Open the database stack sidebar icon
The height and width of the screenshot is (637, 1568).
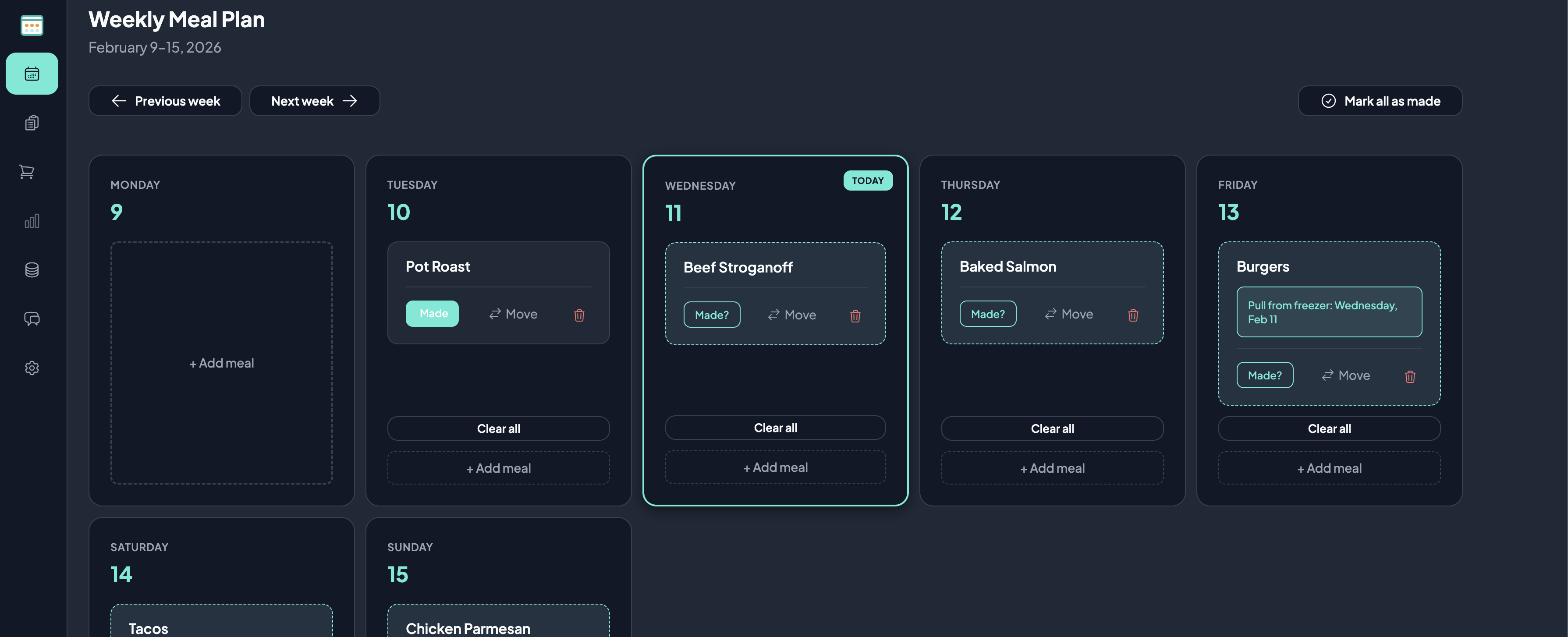[32, 269]
